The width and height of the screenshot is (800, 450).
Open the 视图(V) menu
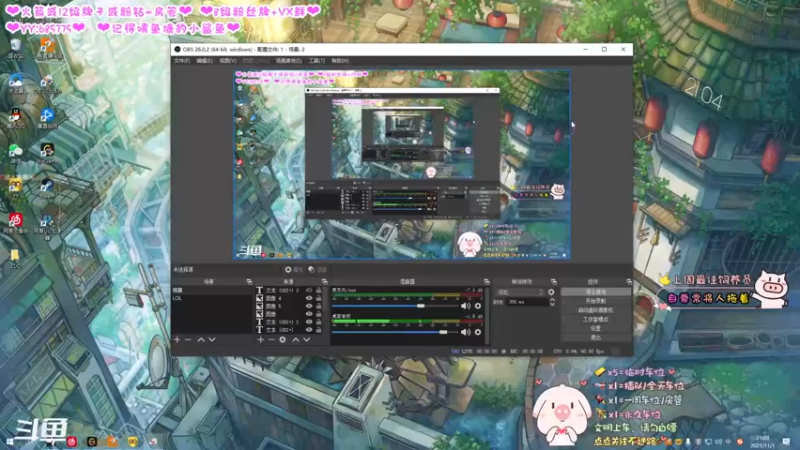tap(228, 61)
